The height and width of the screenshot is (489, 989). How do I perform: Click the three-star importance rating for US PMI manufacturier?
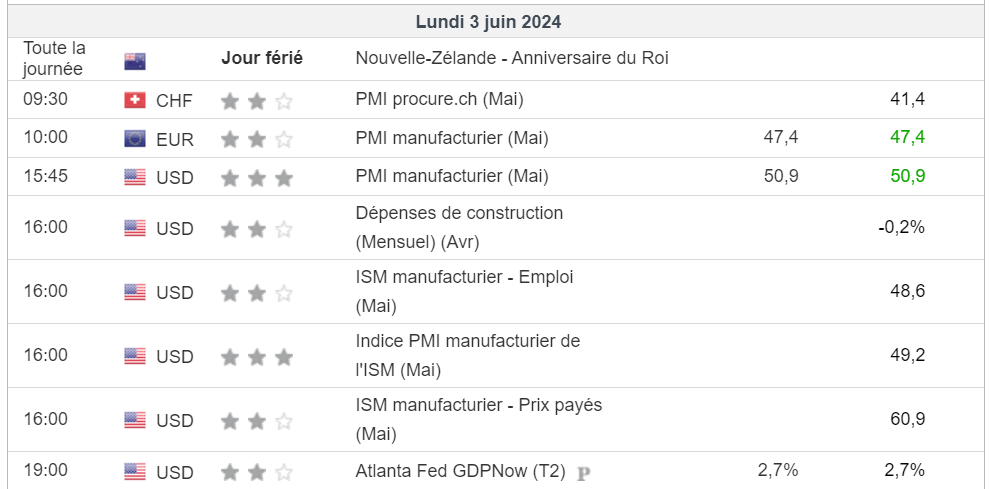pos(257,178)
